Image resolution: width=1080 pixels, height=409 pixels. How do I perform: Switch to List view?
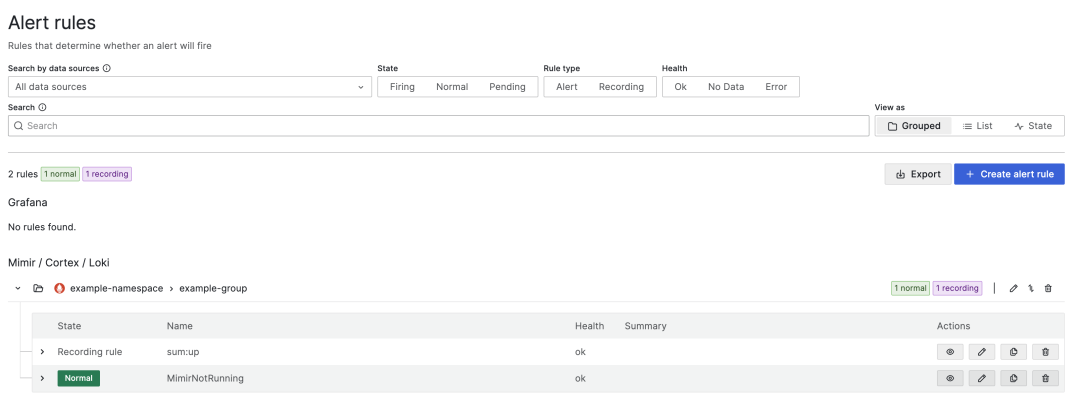pos(977,126)
